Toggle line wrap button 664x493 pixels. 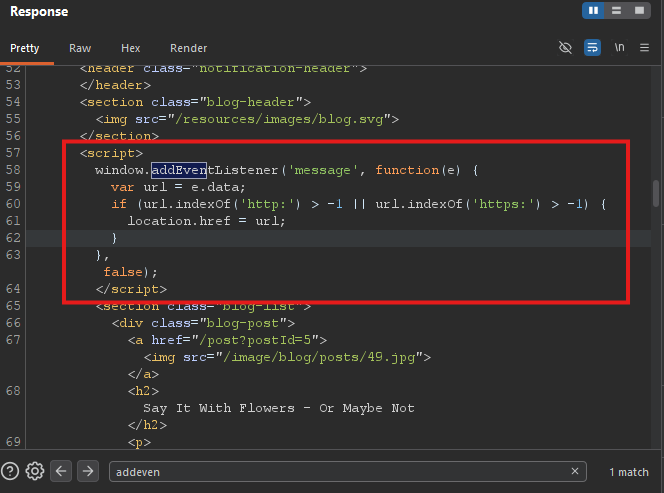592,47
